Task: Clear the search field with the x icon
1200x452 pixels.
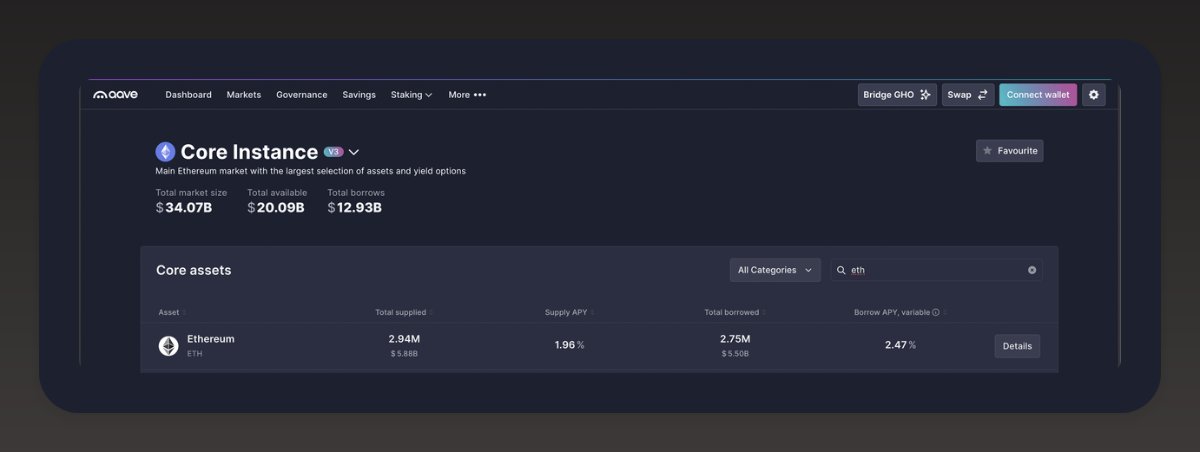Action: 1032,270
